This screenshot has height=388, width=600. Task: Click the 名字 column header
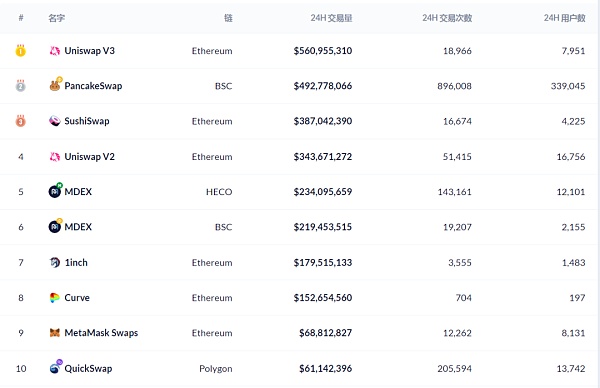tap(57, 18)
